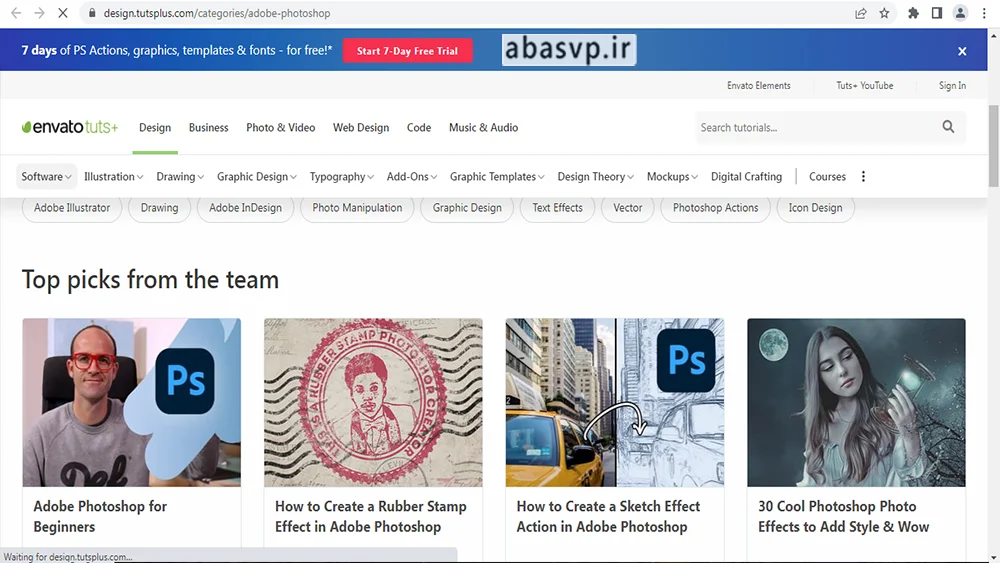Click the Drawing tag pill

tap(159, 208)
